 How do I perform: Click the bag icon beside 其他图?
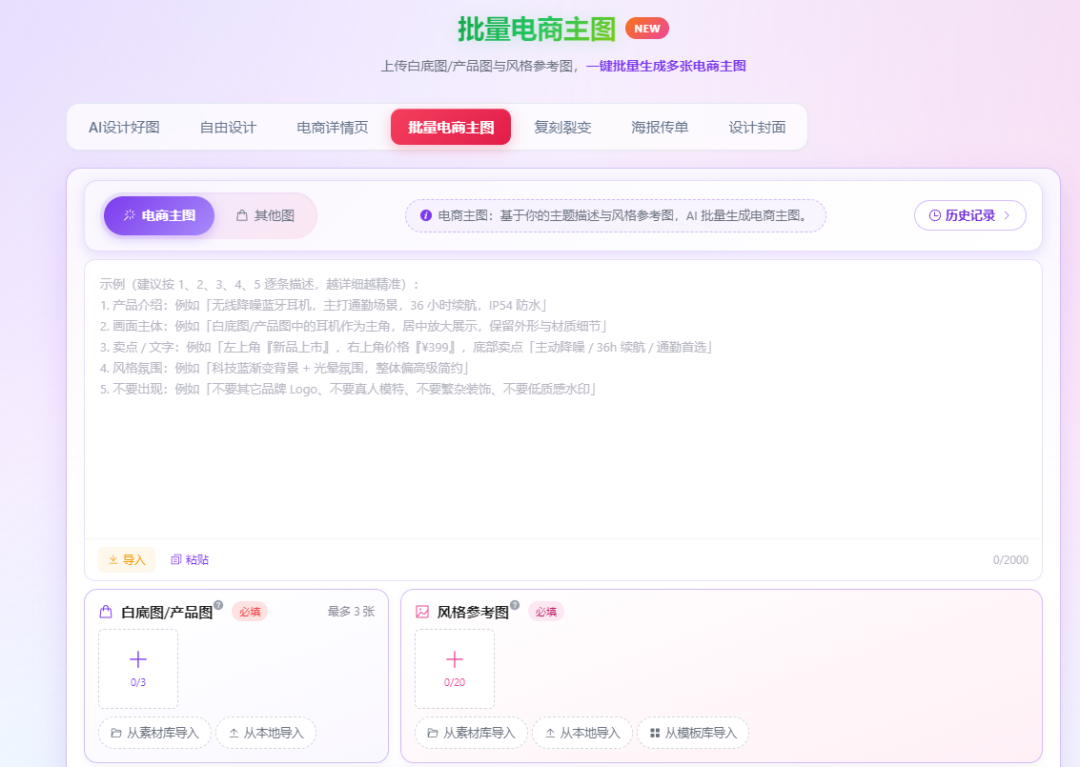(242, 216)
